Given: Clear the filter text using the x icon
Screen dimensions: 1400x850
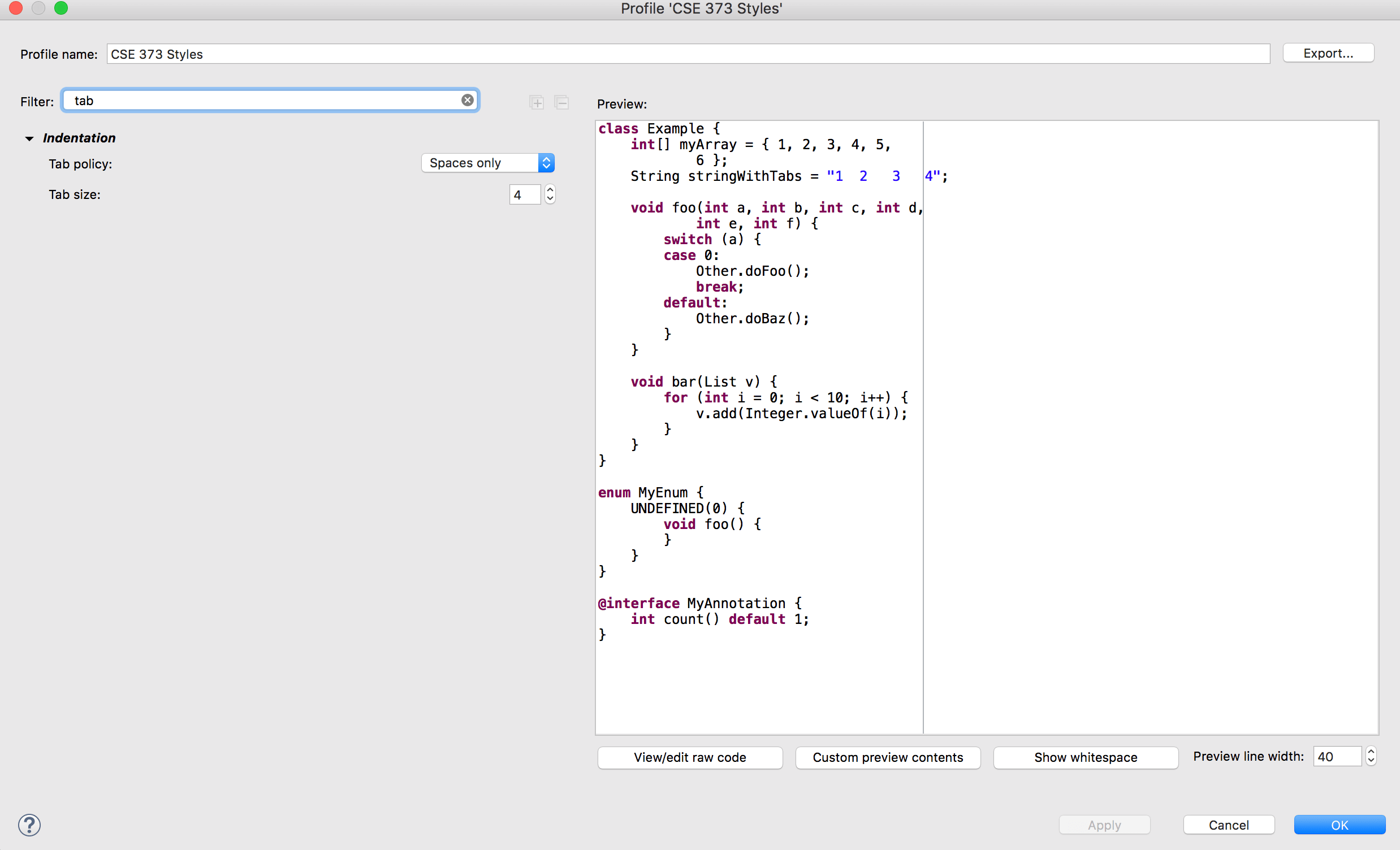Looking at the screenshot, I should 467,99.
